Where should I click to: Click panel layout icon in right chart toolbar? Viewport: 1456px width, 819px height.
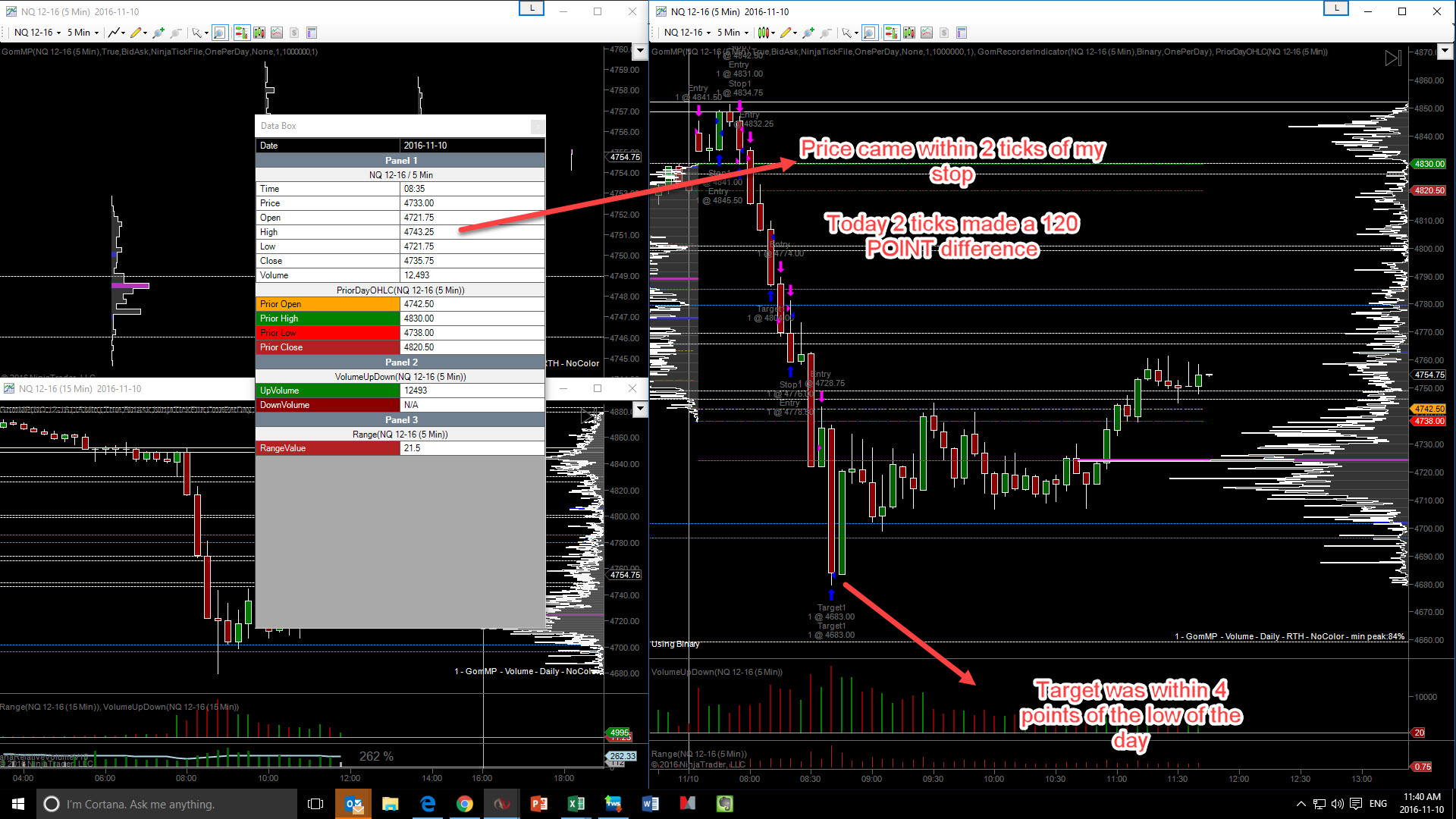tap(962, 33)
